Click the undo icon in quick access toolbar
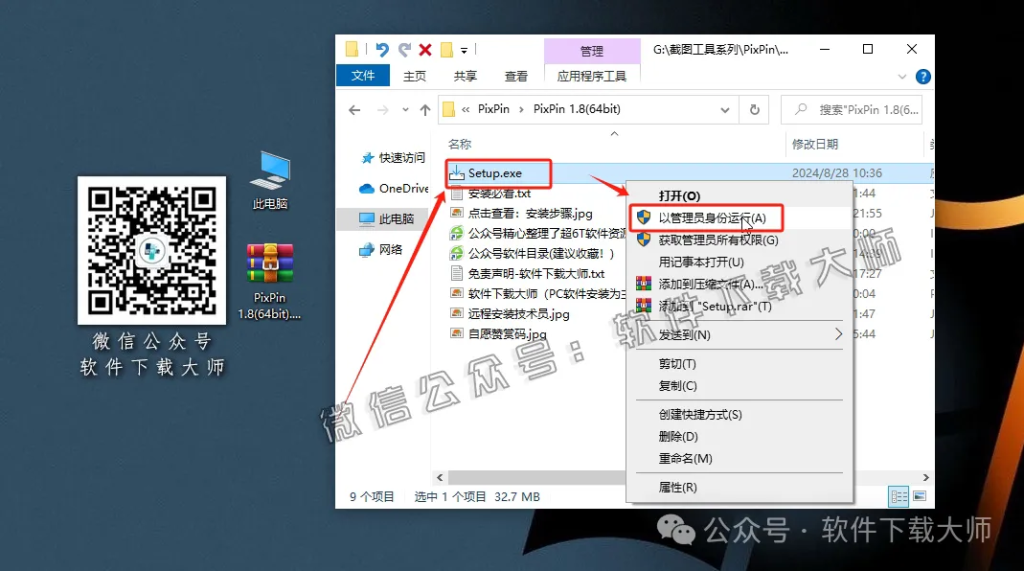The image size is (1024, 571). point(382,50)
